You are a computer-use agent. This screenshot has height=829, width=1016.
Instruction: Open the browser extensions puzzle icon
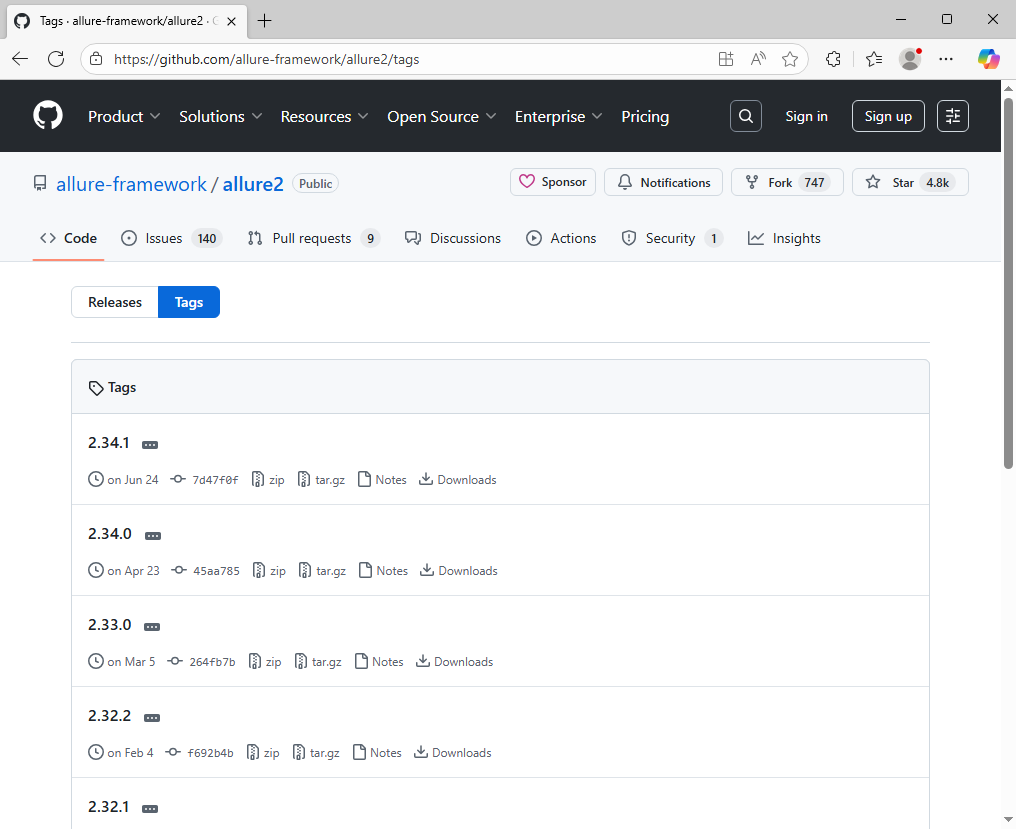(x=833, y=59)
